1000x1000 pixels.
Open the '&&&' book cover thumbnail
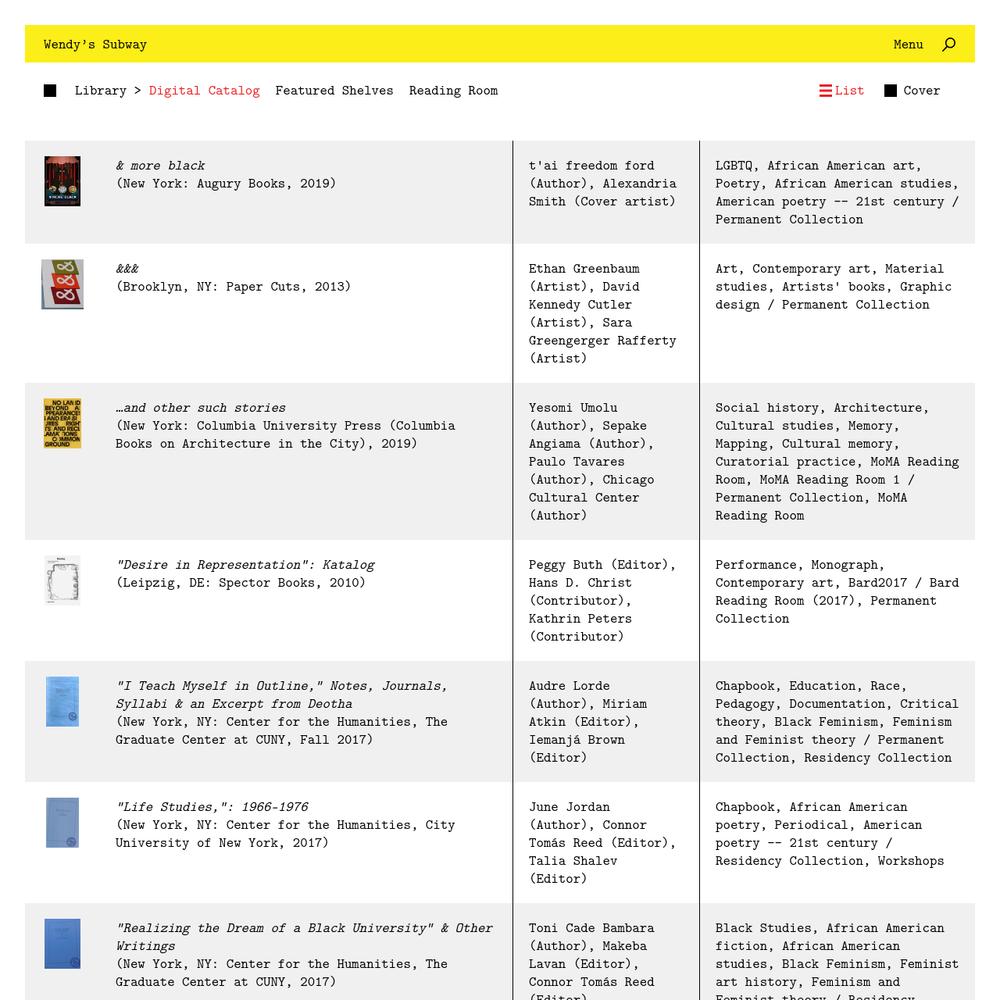point(62,284)
